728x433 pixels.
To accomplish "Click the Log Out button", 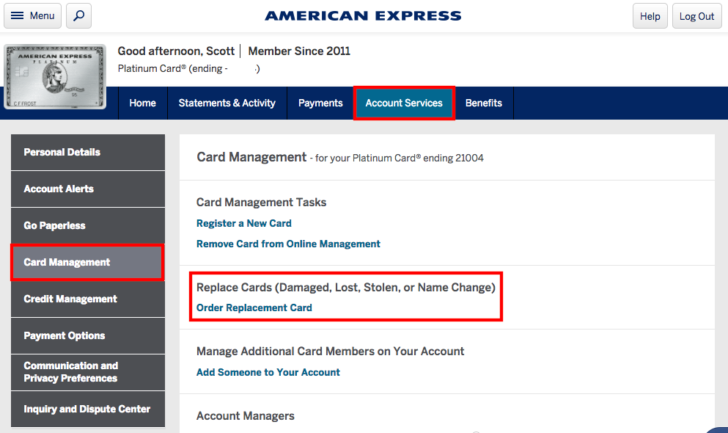I will tap(696, 16).
